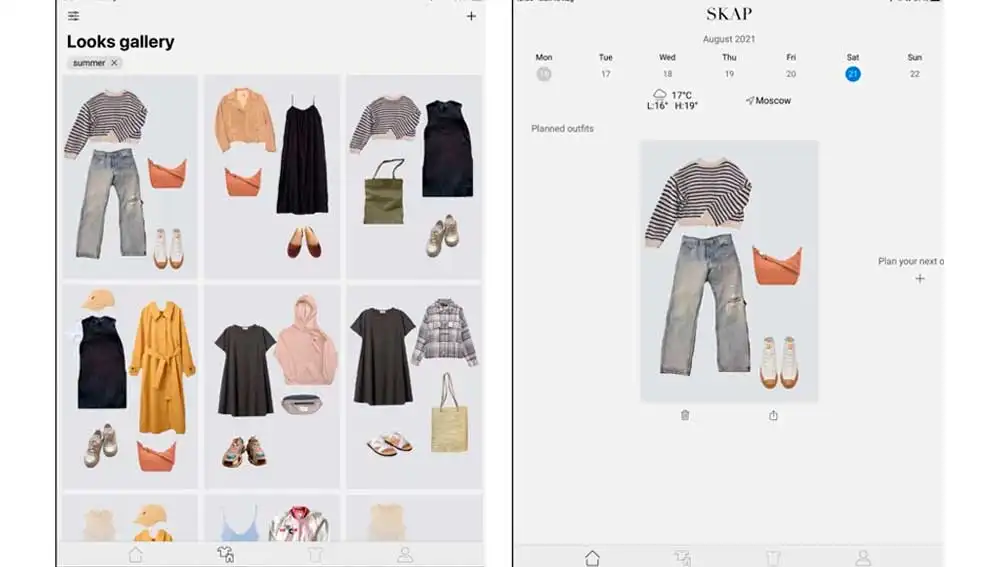1000x567 pixels.
Task: Open looks tab in SKAP calendar screen
Action: coord(682,558)
